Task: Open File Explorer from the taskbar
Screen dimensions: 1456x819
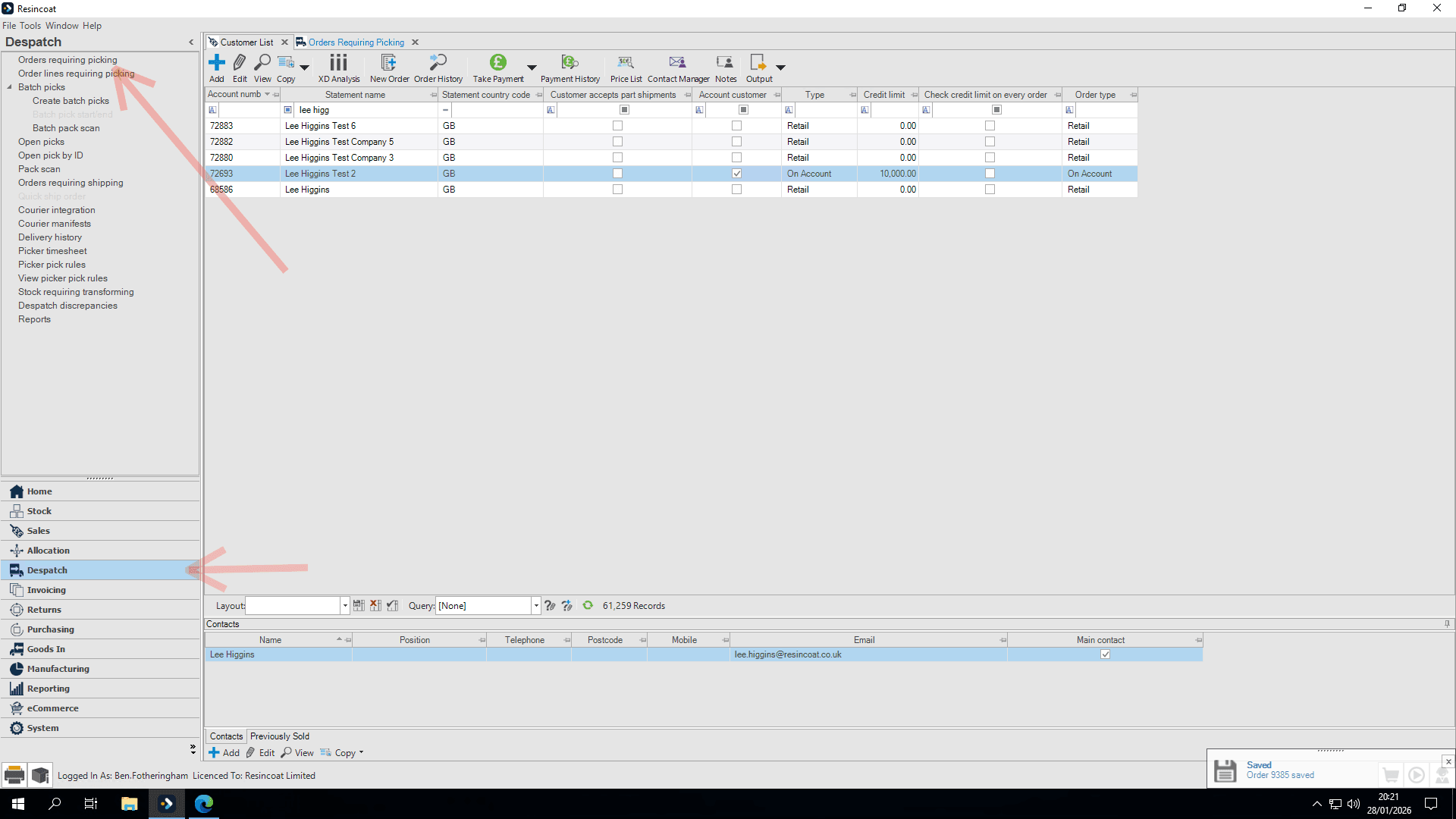Action: (x=129, y=804)
